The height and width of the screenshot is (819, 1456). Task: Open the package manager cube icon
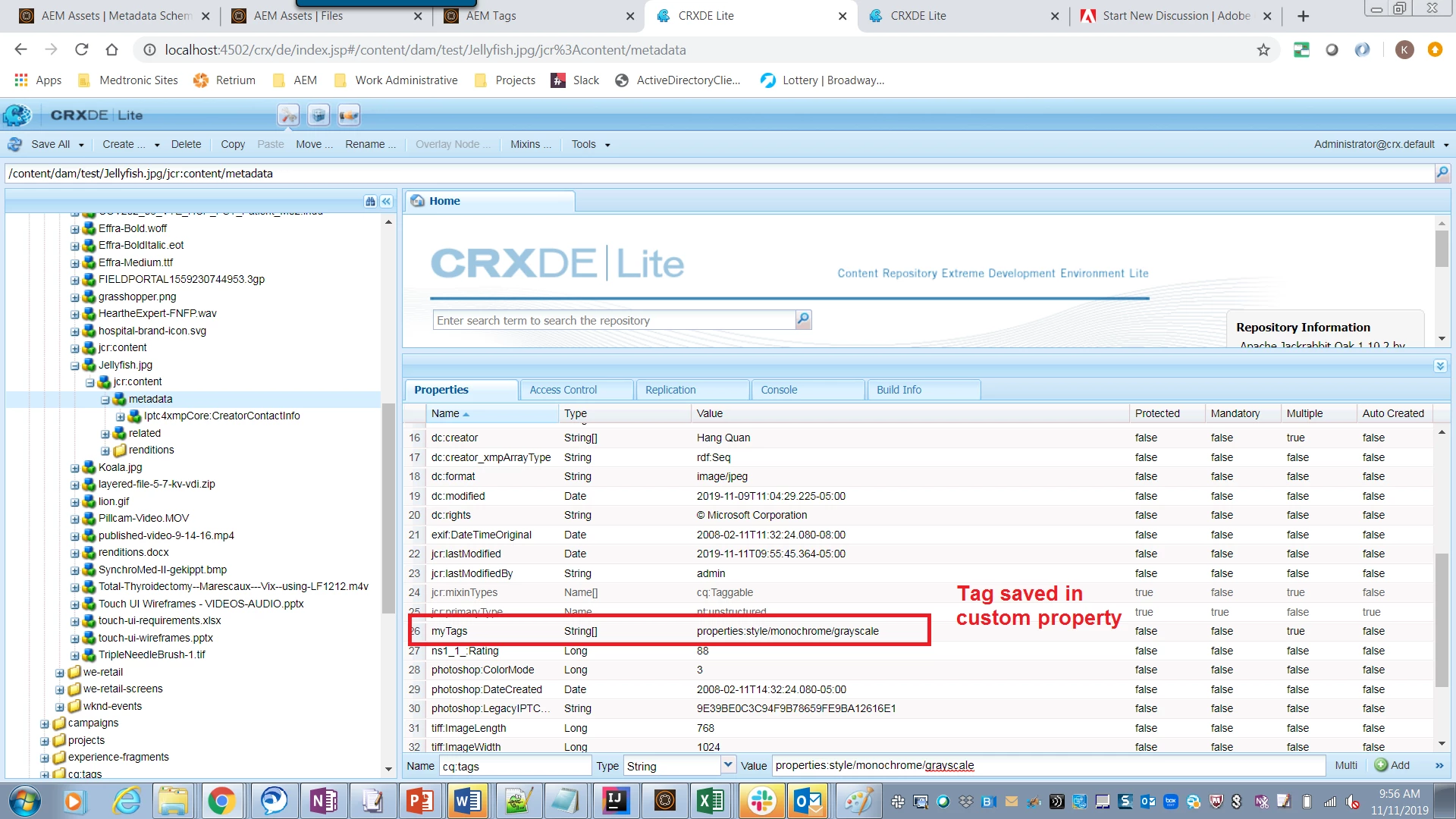point(318,115)
